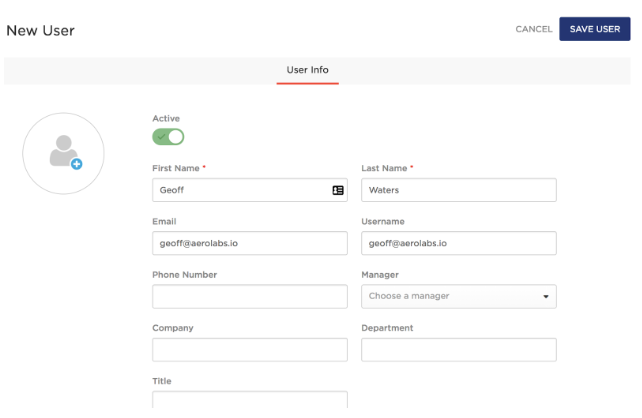Click the Last Name label
642x418 pixels.
(384, 168)
